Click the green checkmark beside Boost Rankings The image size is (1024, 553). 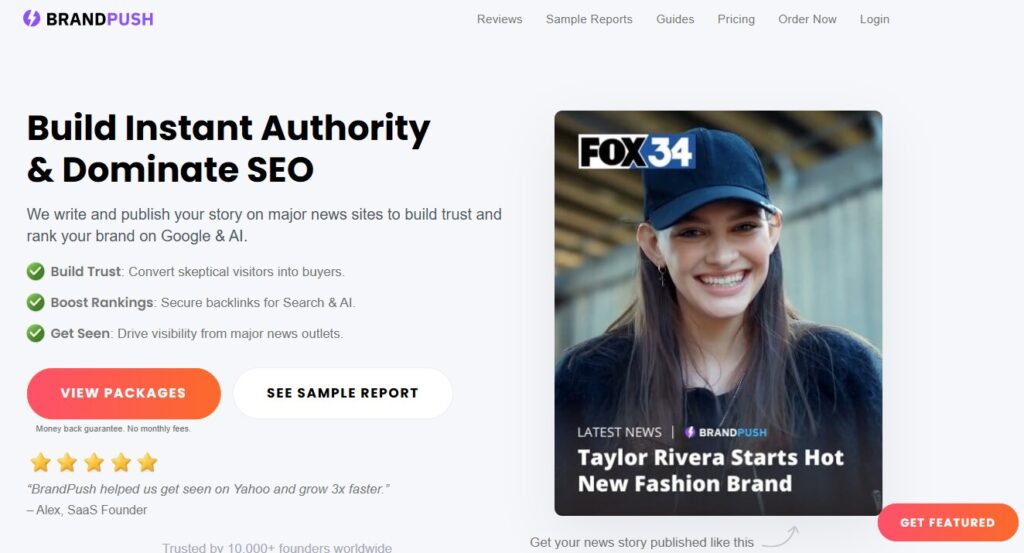35,302
